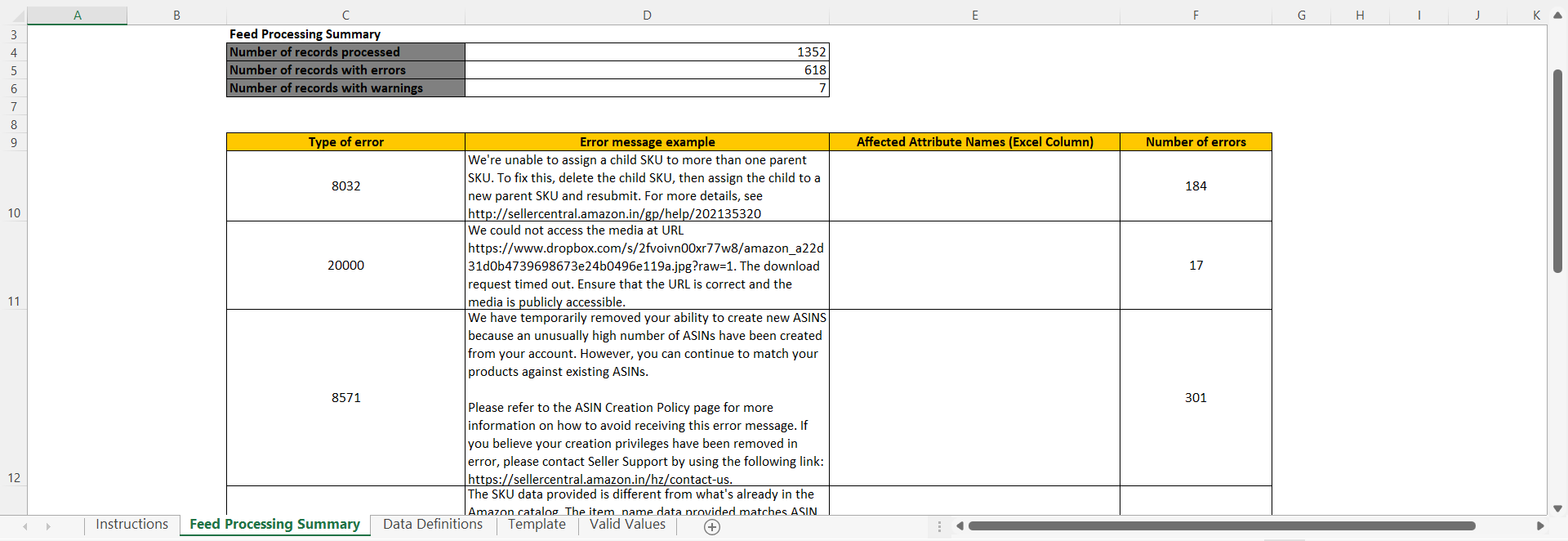Click the horizontal scrollbar thumb
This screenshot has width=1568, height=541.
pyautogui.click(x=1221, y=526)
